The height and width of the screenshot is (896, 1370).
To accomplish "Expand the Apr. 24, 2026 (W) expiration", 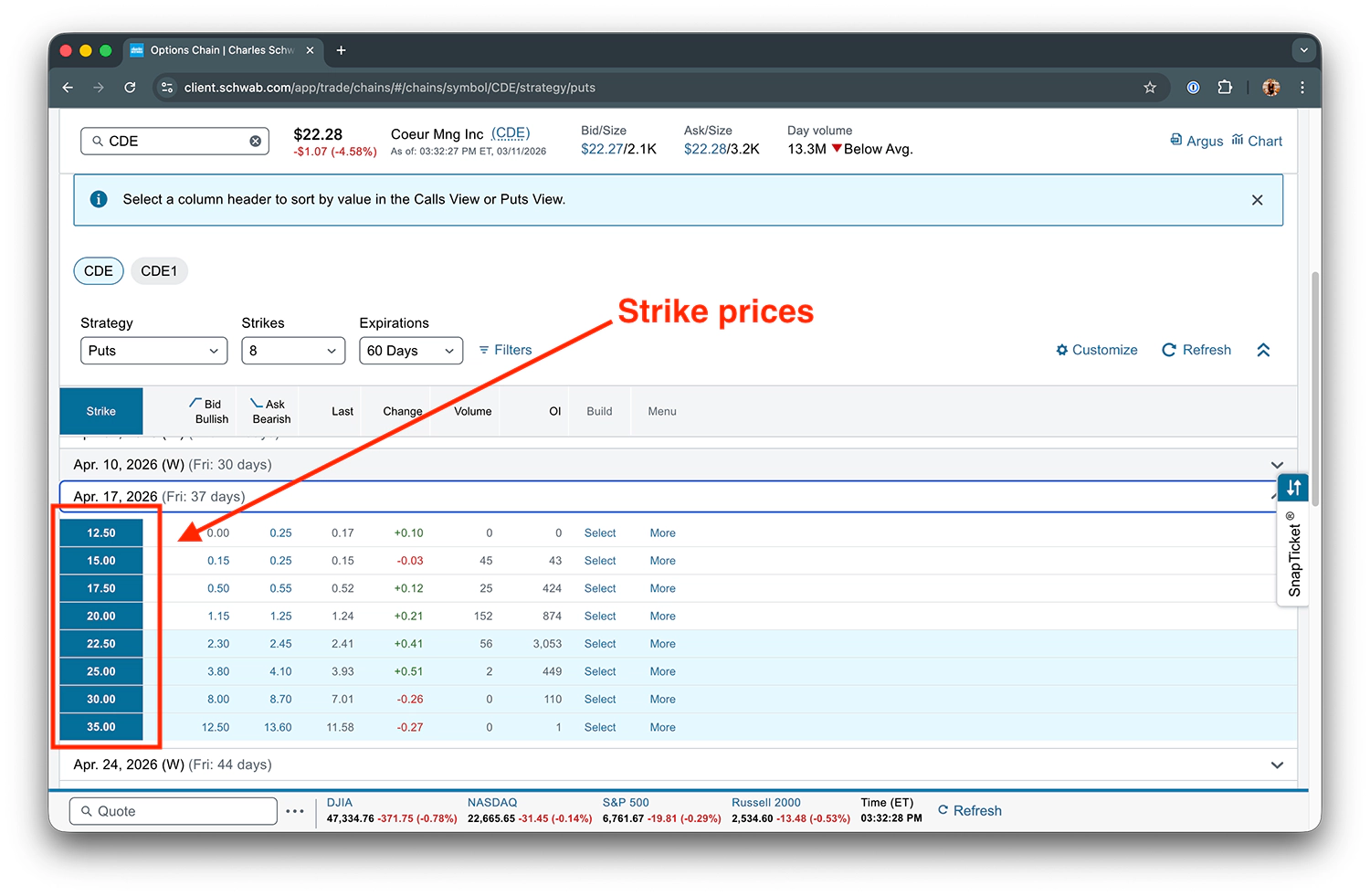I will pyautogui.click(x=678, y=764).
